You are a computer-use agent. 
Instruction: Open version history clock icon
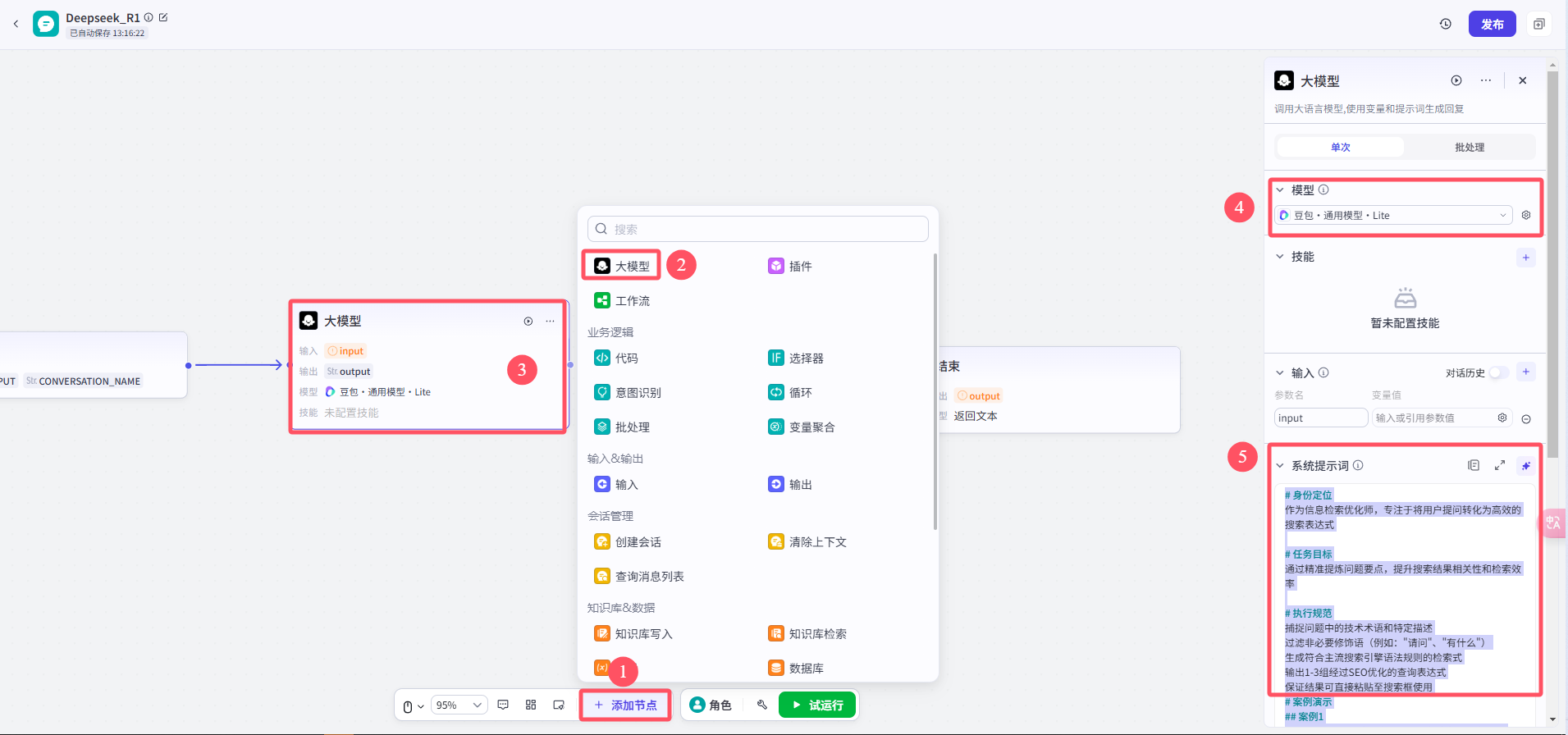point(1446,24)
